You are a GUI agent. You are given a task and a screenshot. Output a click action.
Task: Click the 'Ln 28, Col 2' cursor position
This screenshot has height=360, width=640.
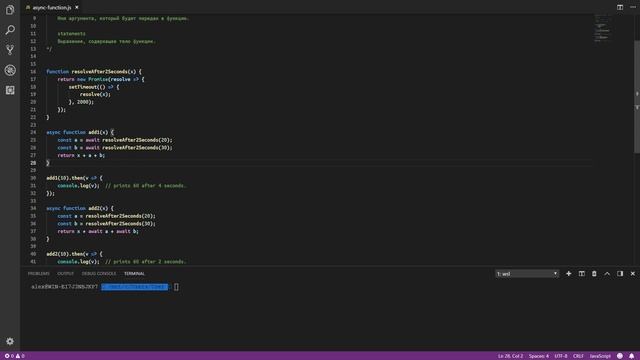point(510,356)
